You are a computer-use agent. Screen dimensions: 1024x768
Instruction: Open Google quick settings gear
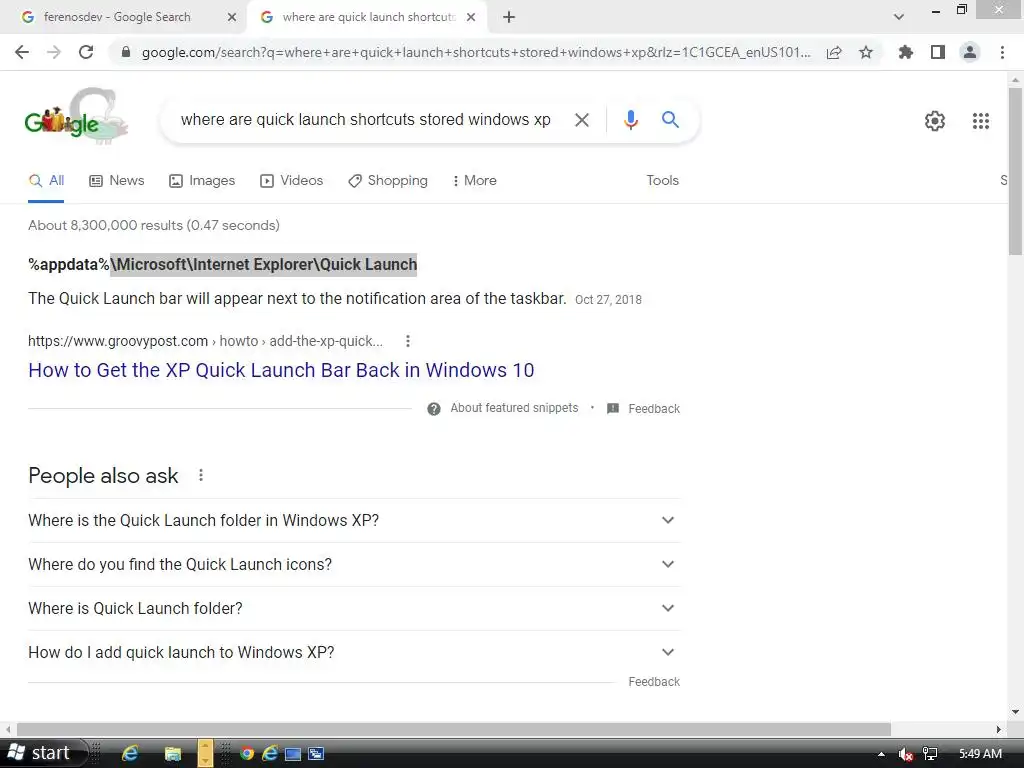click(935, 121)
